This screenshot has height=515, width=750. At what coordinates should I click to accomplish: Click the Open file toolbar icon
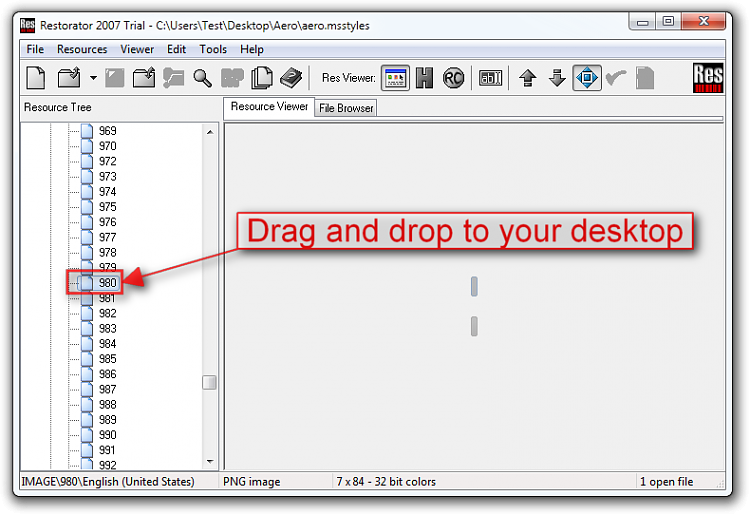(x=69, y=78)
